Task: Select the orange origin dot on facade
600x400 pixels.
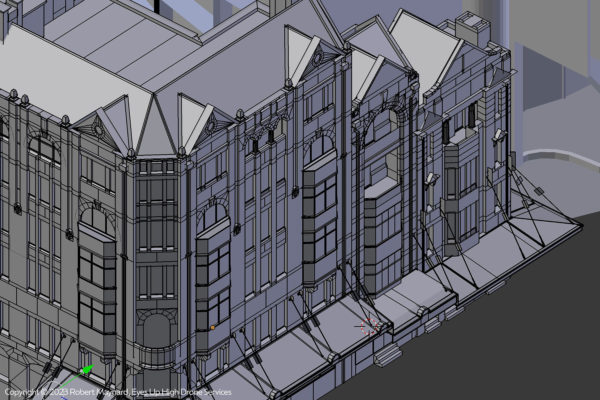Action: 213,326
